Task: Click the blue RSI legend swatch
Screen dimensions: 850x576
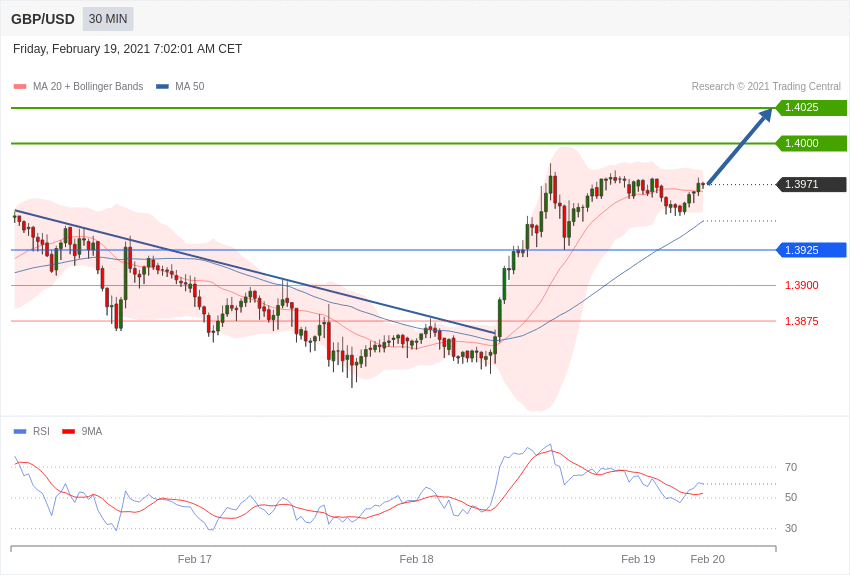Action: 20,432
